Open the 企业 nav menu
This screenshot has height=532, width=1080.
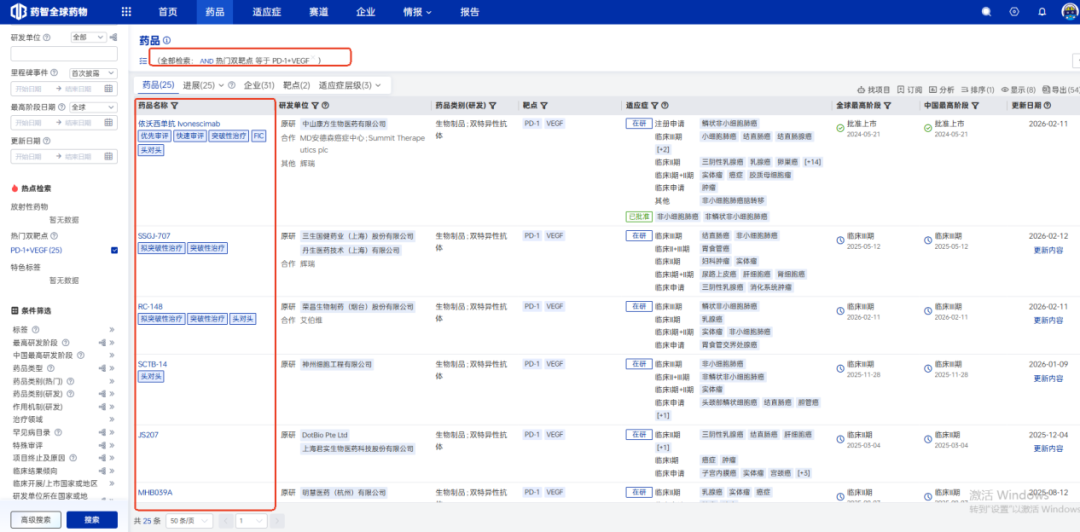[366, 12]
